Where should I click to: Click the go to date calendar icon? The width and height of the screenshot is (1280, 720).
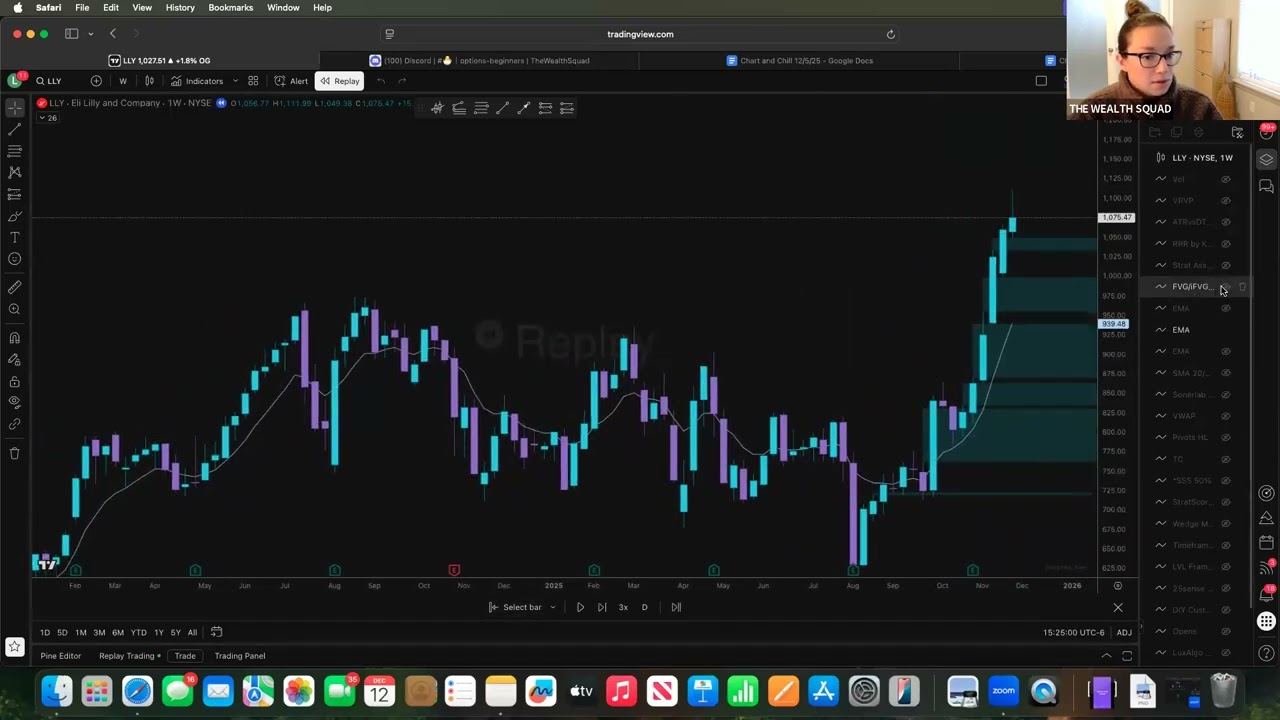[216, 632]
